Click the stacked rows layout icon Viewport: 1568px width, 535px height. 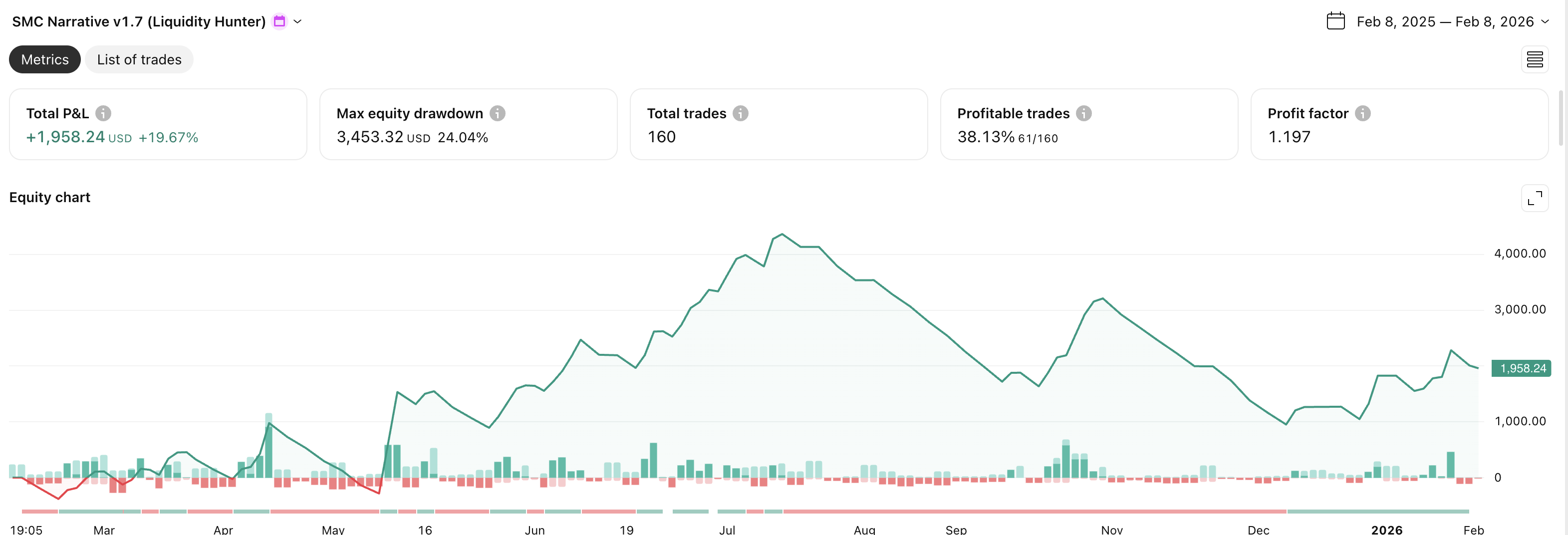pyautogui.click(x=1535, y=60)
